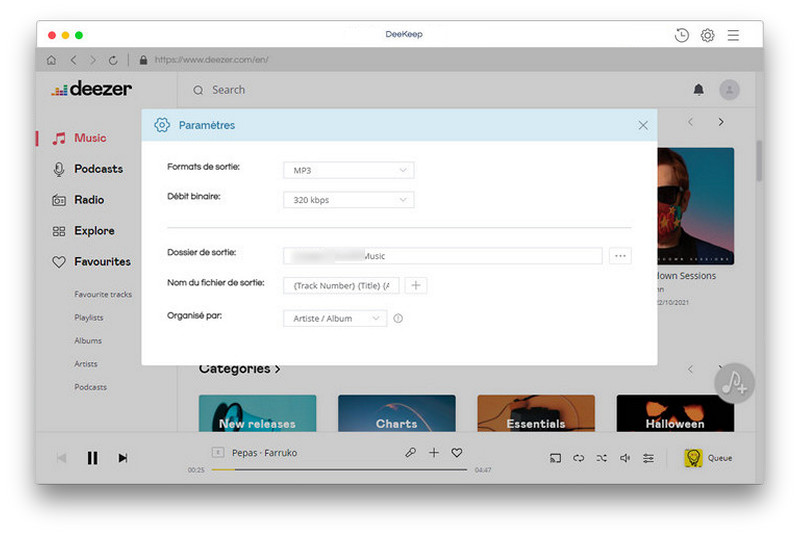Open the Queue panel
This screenshot has height=536, width=800.
coord(708,458)
